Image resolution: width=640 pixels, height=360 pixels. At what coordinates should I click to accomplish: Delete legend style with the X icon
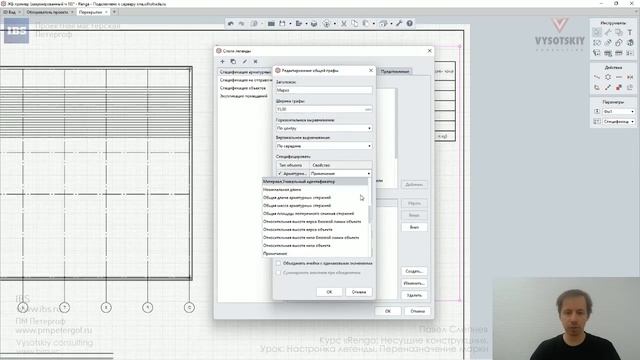[x=256, y=62]
